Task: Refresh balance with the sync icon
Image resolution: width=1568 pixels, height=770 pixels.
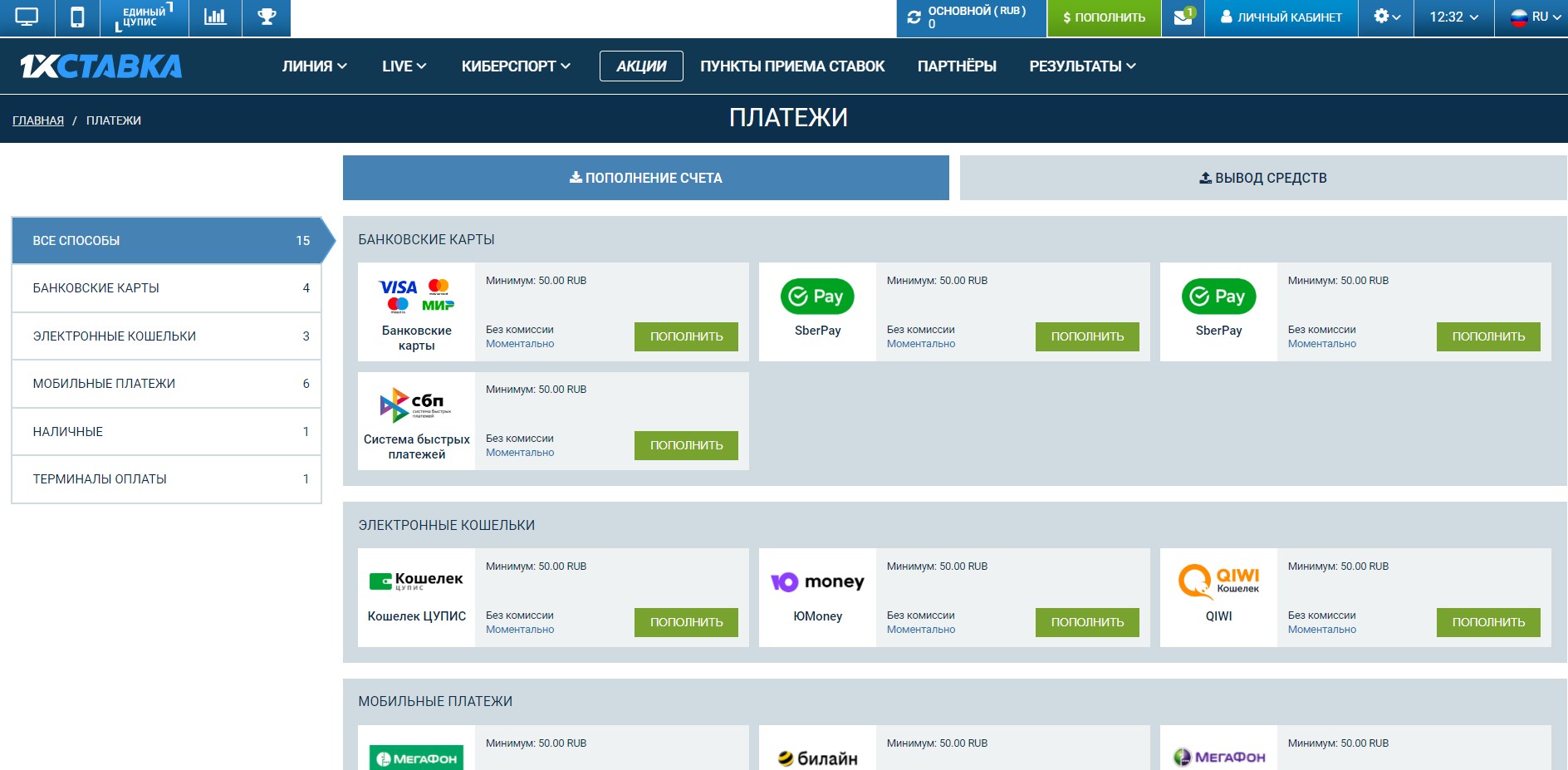Action: 914,17
